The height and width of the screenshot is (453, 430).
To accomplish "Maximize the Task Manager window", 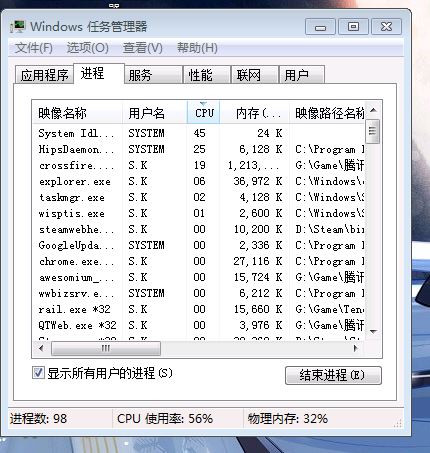I will pyautogui.click(x=353, y=27).
